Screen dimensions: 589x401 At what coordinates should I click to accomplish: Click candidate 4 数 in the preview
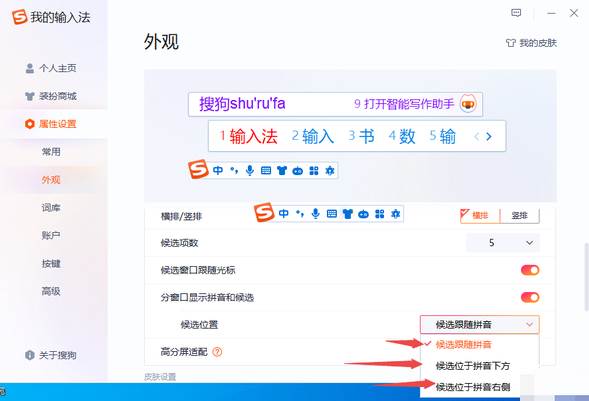(402, 136)
